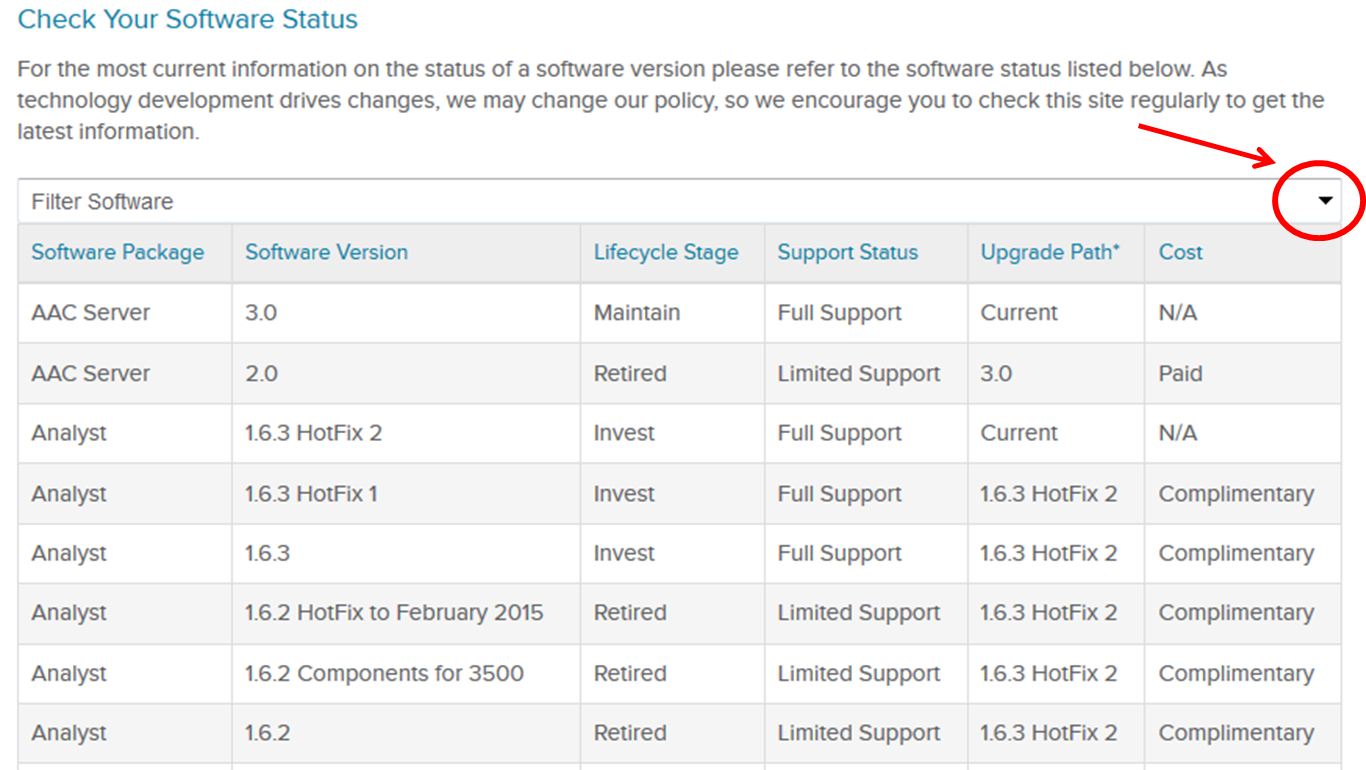Sort by Cost column header
The image size is (1366, 770).
(1180, 252)
